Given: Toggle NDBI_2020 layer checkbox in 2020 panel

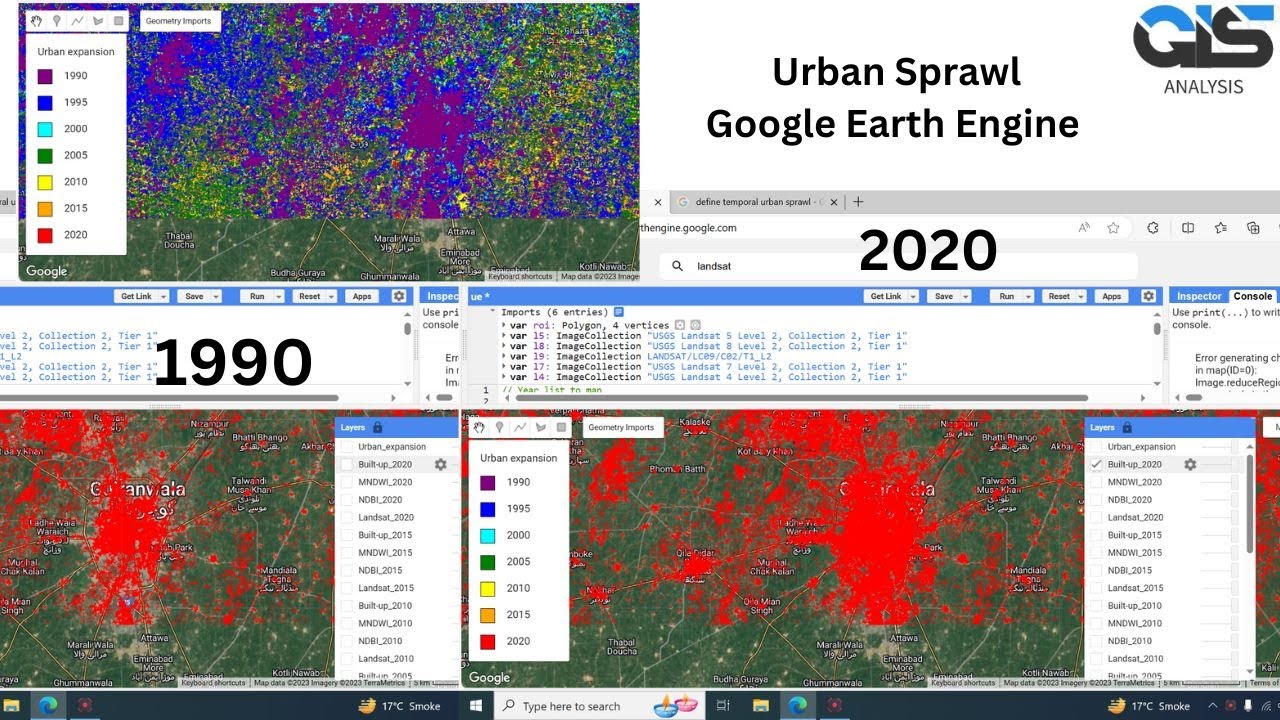Looking at the screenshot, I should click(x=1097, y=499).
